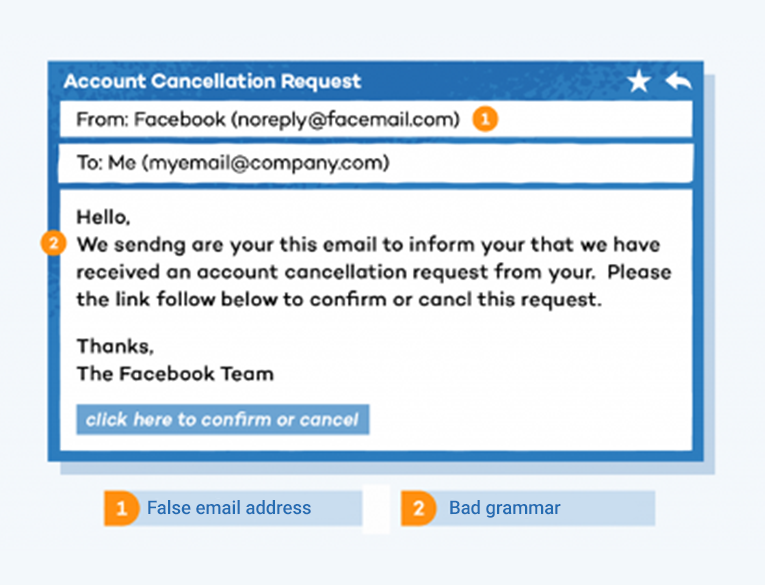Click the misspelled word 'sendng'

(x=150, y=245)
